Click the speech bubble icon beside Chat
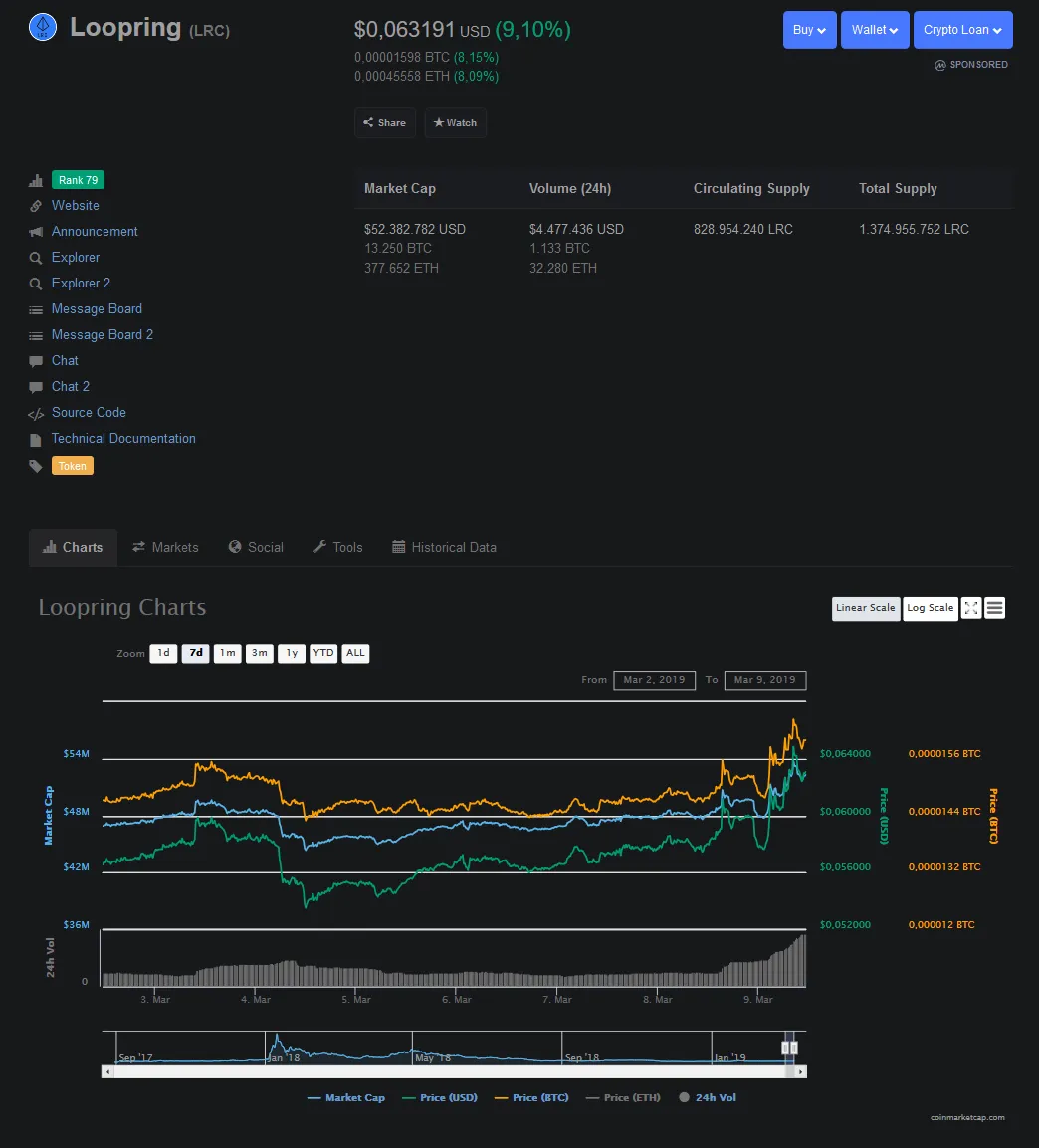Screen dimensions: 1039x1148 point(35,362)
